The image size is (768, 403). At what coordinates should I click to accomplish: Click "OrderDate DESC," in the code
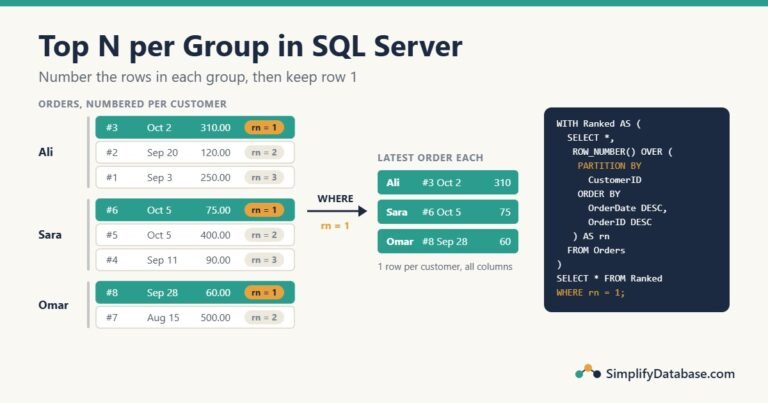pos(627,208)
